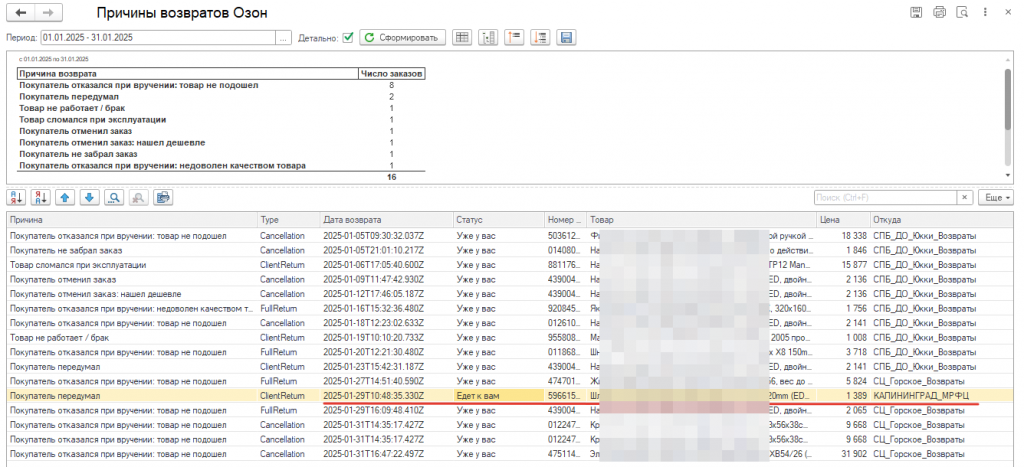Select the 'Покупатель не забрал заказ' table row
Viewport: 1024px width, 467px height.
pyautogui.click(x=510, y=250)
